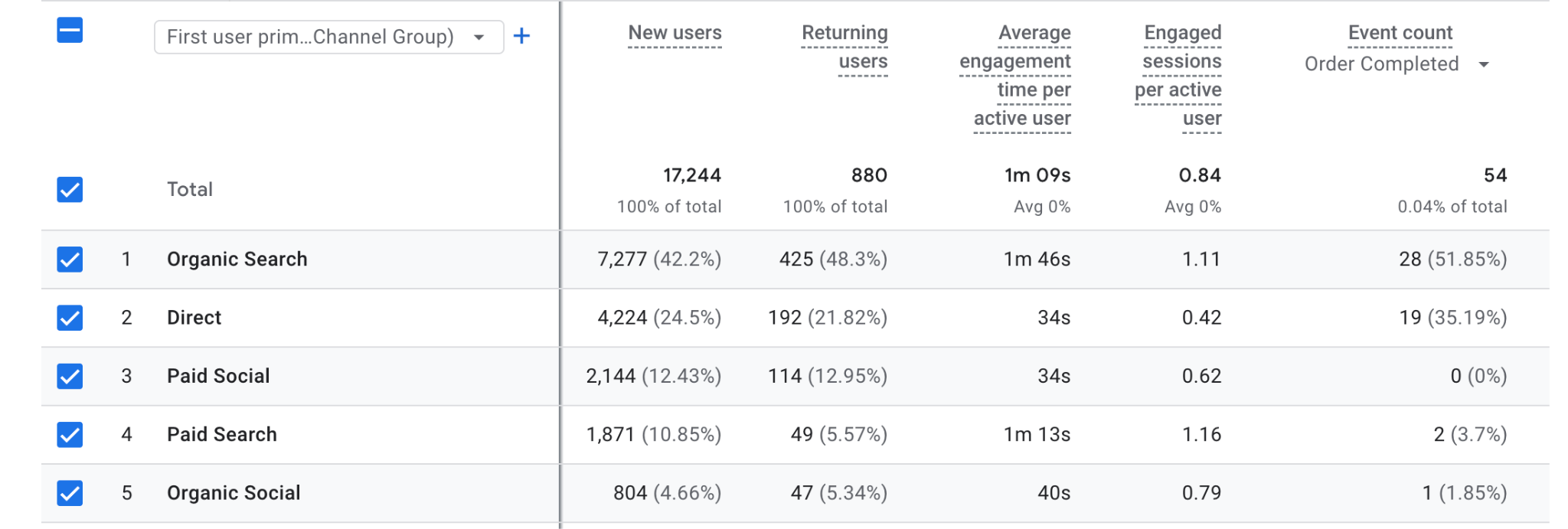Sort by Engaged sessions per active user

pos(1178,75)
